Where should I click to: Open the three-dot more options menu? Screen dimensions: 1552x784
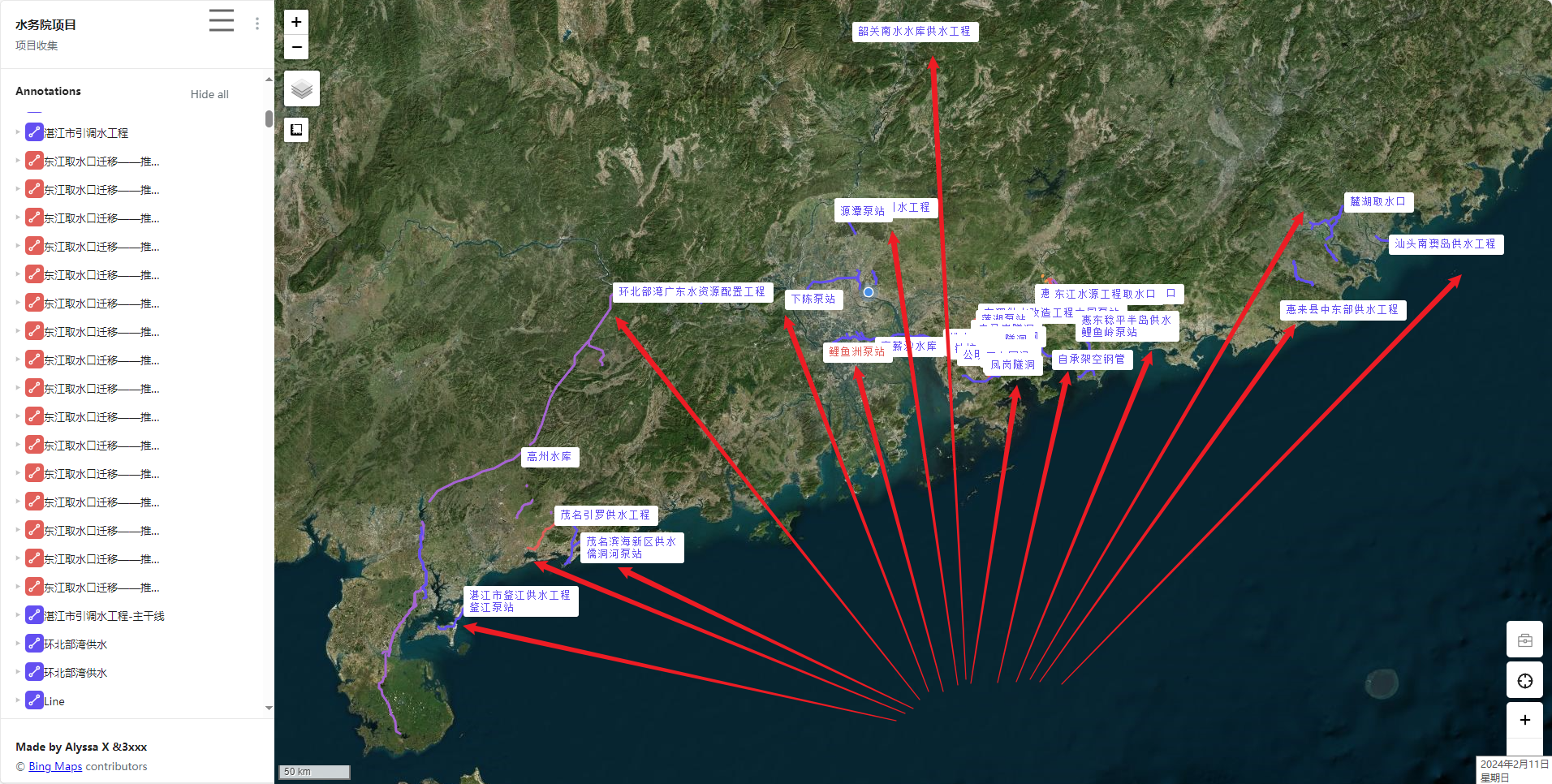257,24
